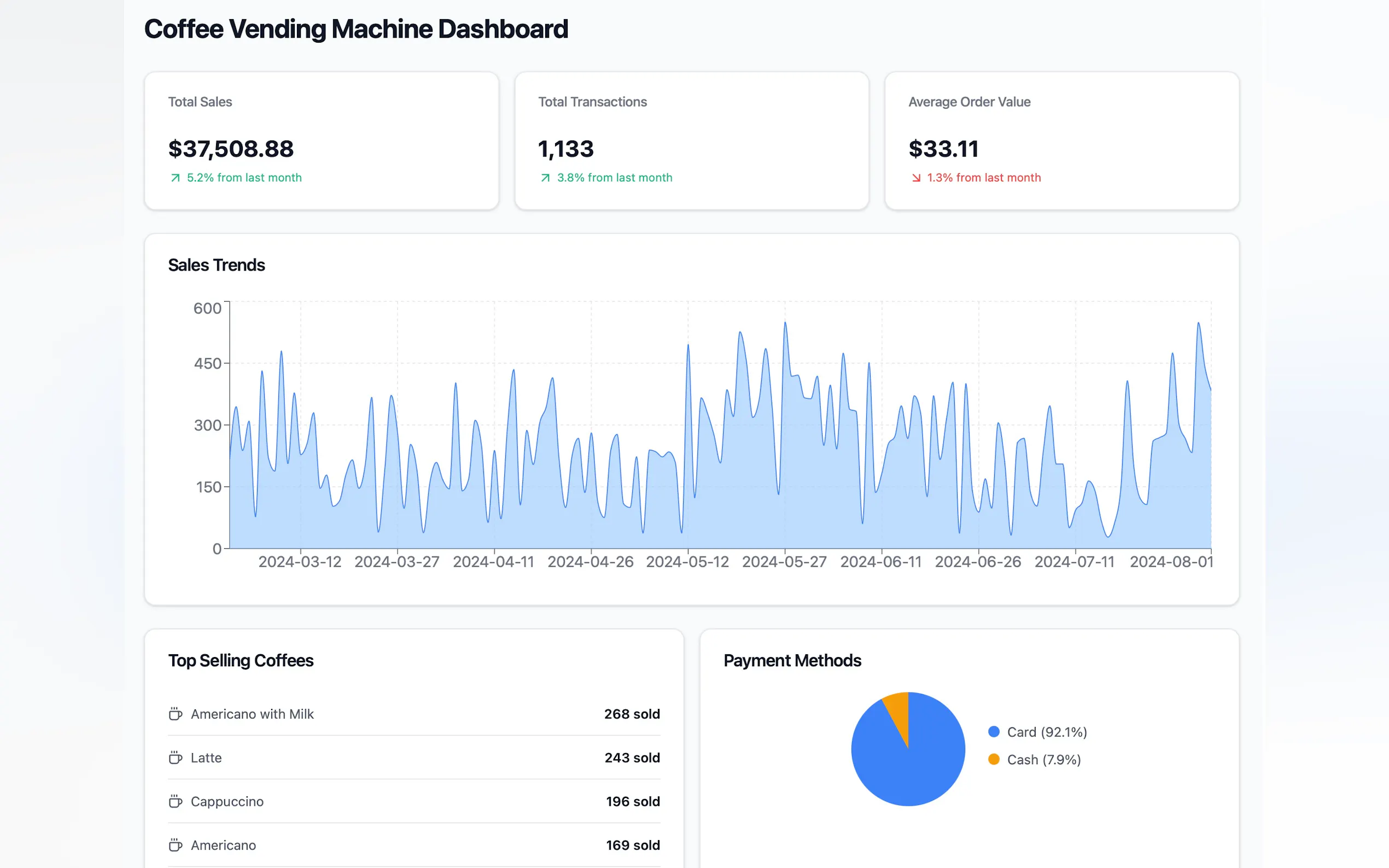This screenshot has height=868, width=1389.
Task: Click the coffee cup icon next to Latte
Action: tap(175, 757)
